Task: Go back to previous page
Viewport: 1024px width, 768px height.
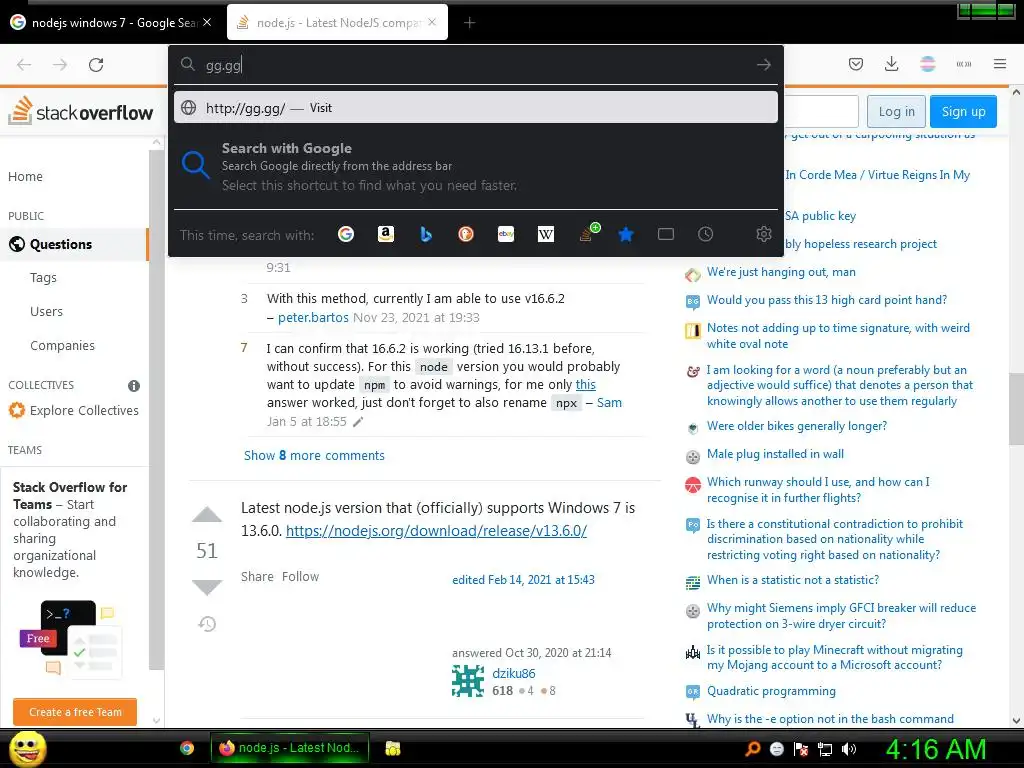Action: (24, 65)
